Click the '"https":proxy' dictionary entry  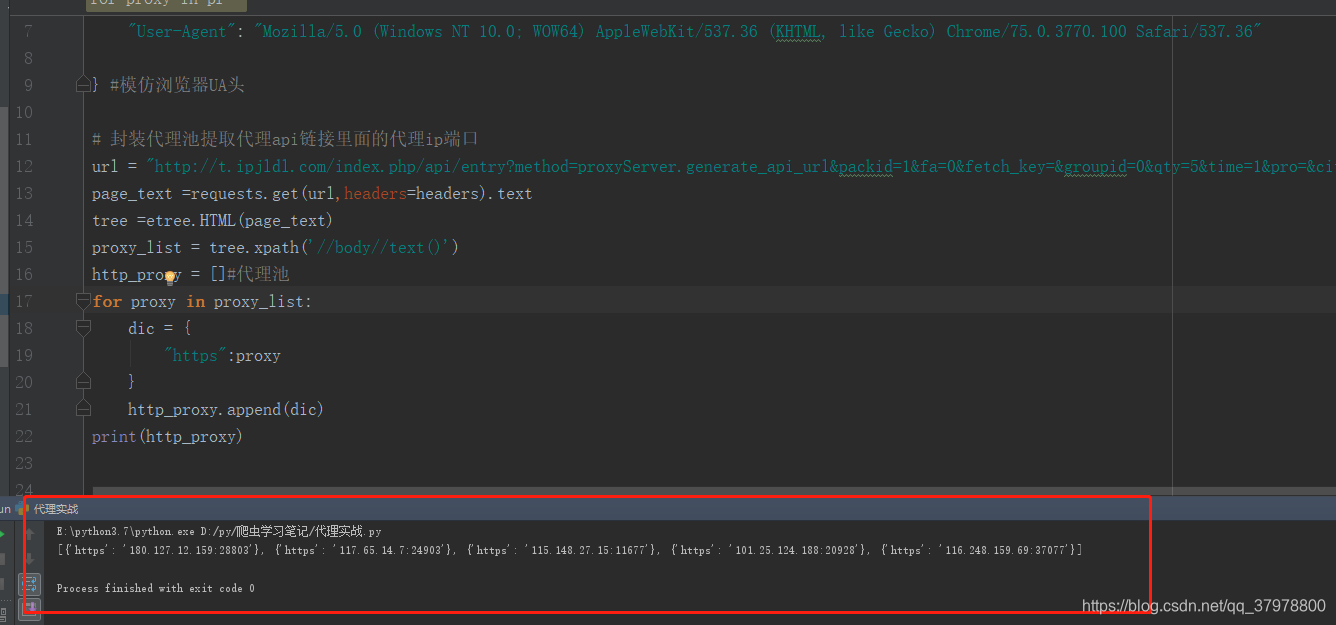coord(222,355)
